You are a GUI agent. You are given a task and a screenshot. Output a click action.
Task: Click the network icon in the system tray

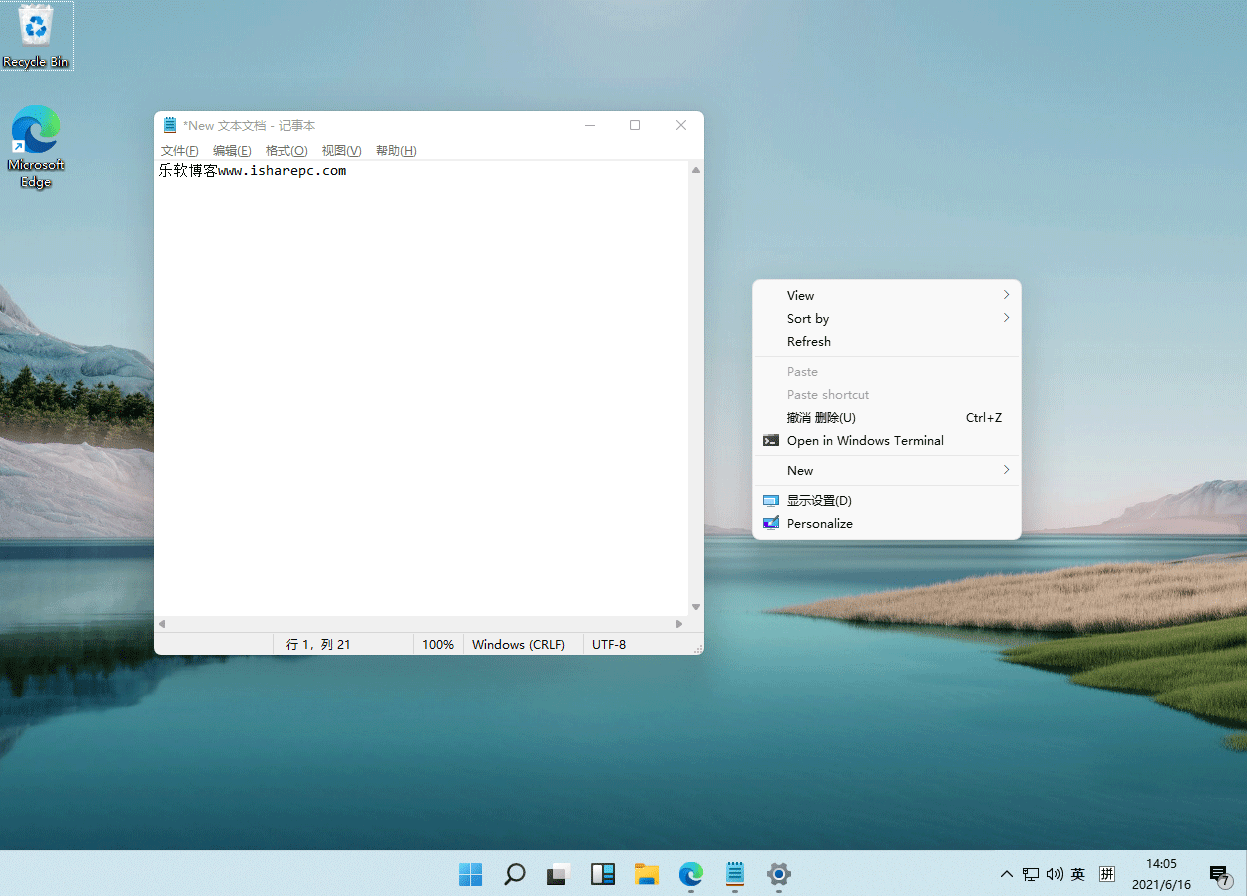(1029, 874)
